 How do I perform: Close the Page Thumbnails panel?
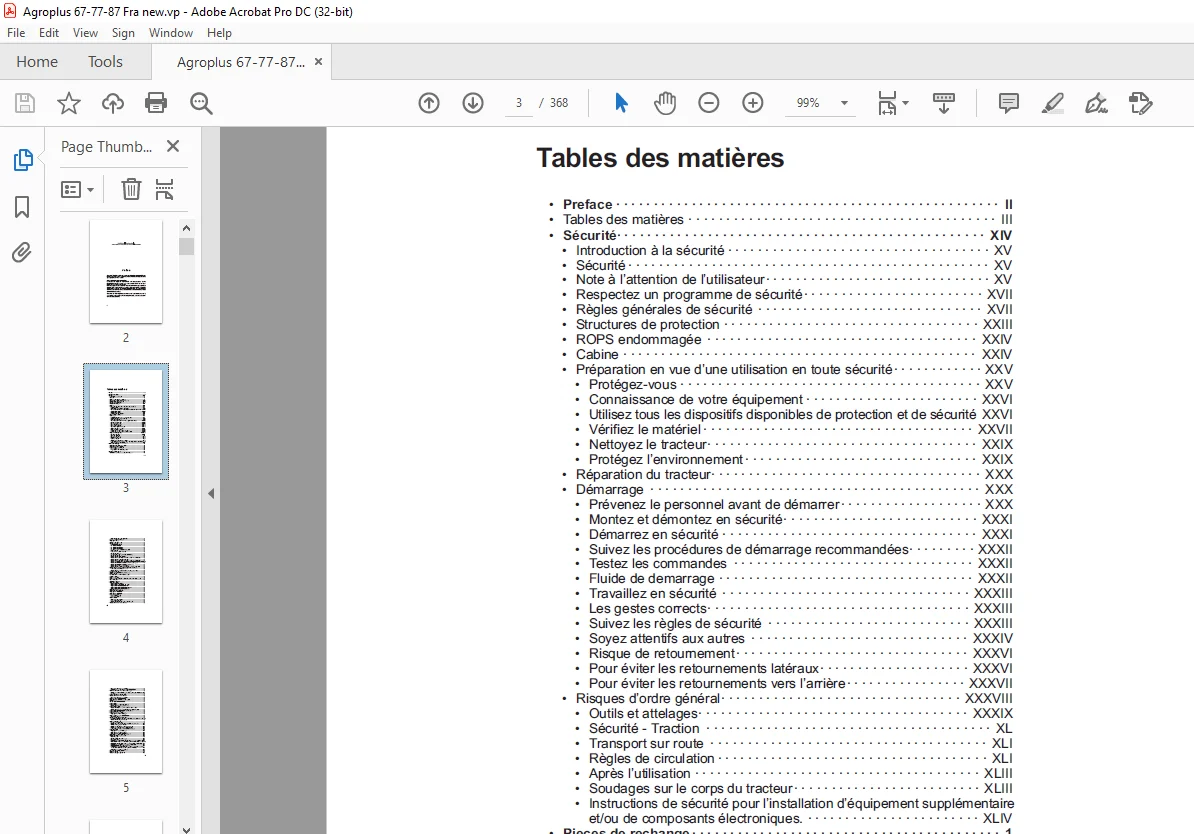173,146
